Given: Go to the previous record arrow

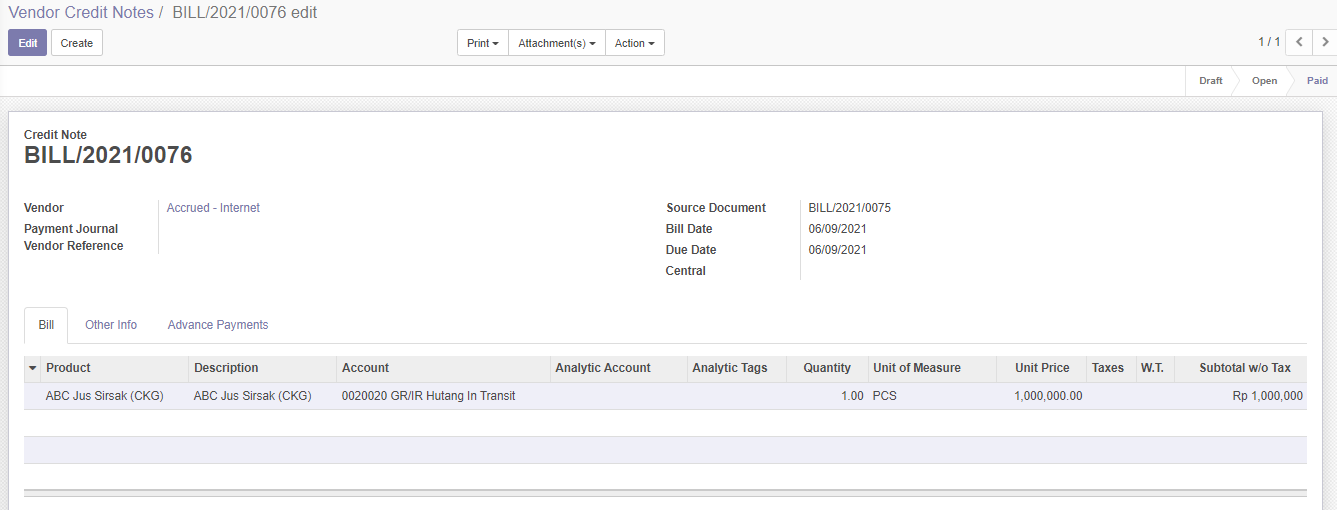Looking at the screenshot, I should (x=1298, y=42).
